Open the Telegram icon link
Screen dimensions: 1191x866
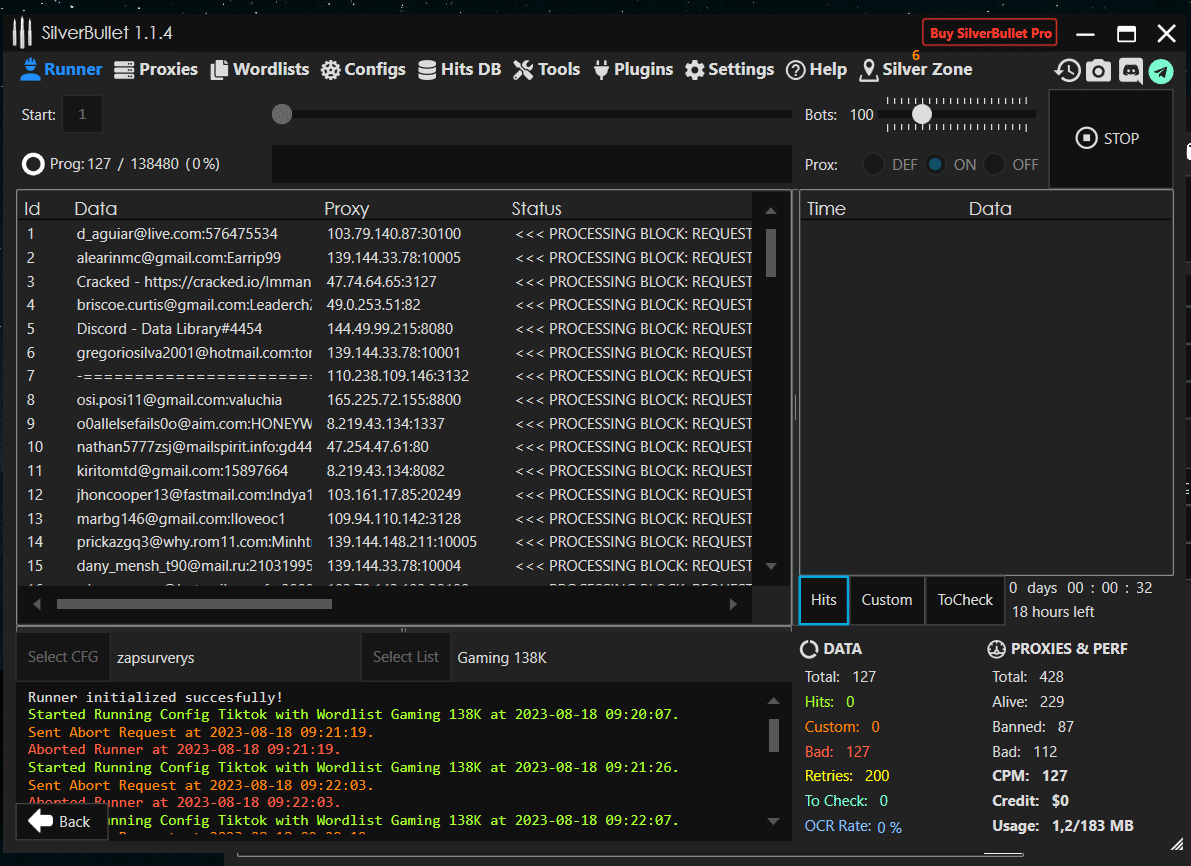tap(1160, 70)
